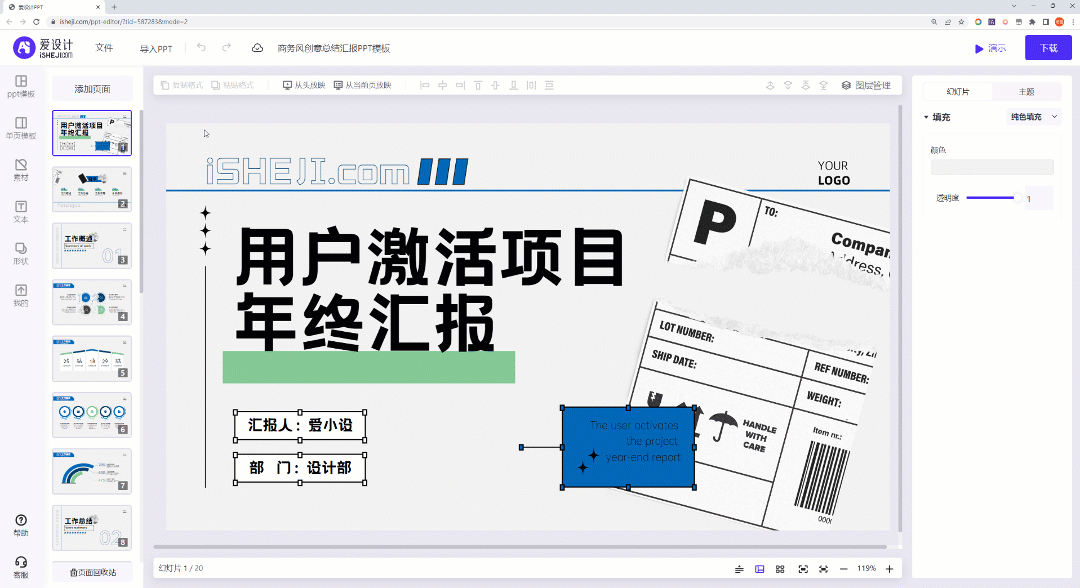
Task: Select slide thumbnail 2
Action: click(x=92, y=189)
